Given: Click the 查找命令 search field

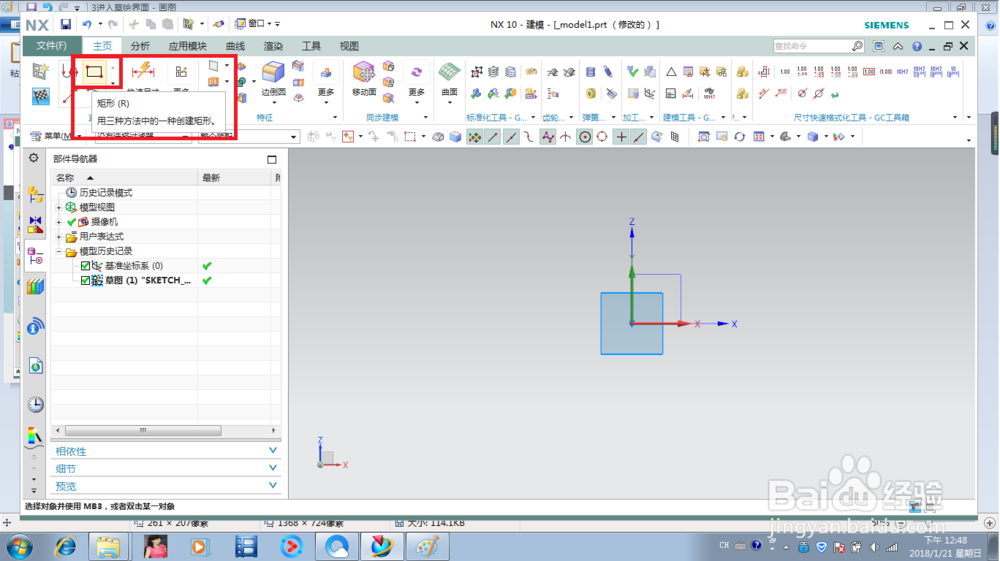Looking at the screenshot, I should pos(812,46).
